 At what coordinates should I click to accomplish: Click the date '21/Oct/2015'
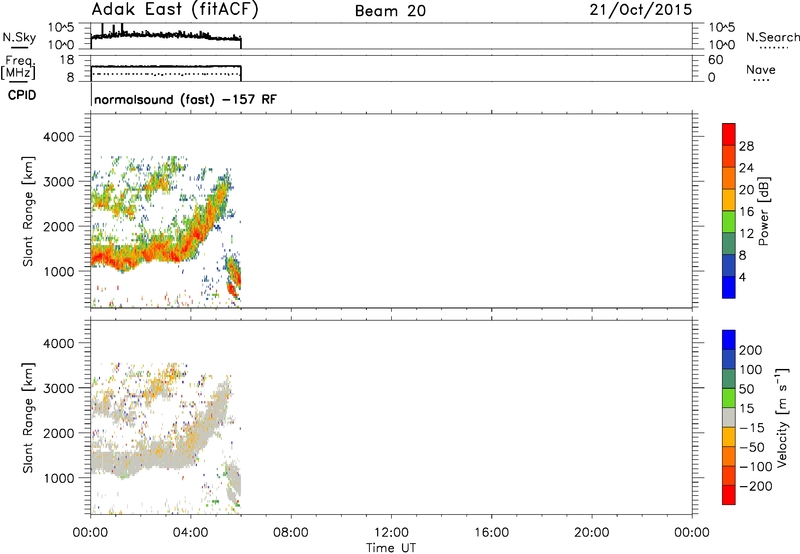pos(641,10)
